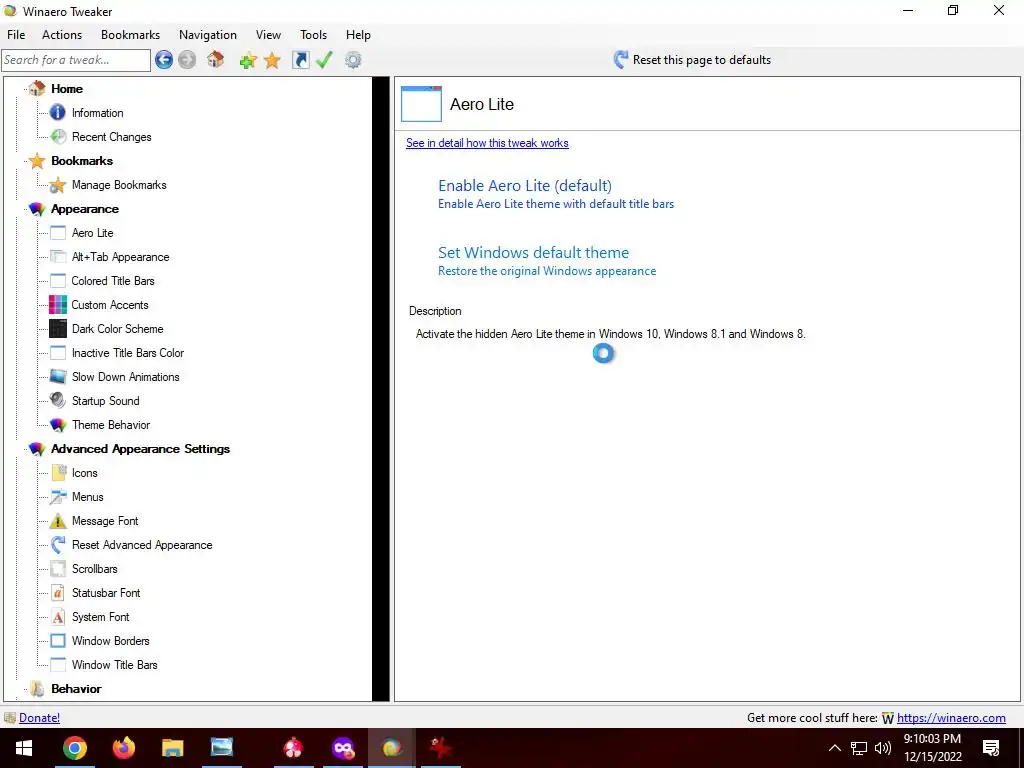Open the Tools menu
This screenshot has height=768, width=1024.
(313, 35)
